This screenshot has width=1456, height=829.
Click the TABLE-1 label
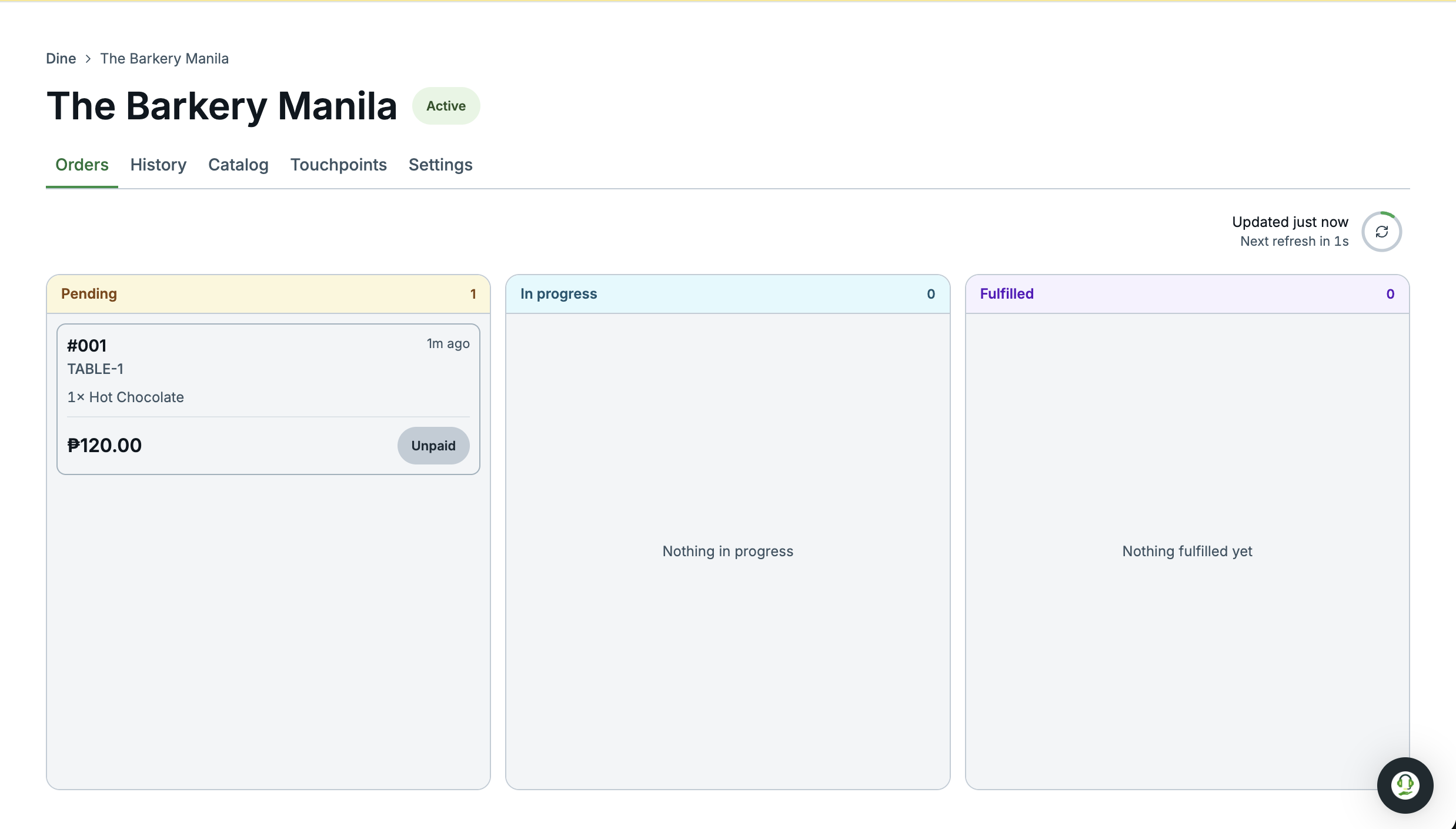(95, 369)
